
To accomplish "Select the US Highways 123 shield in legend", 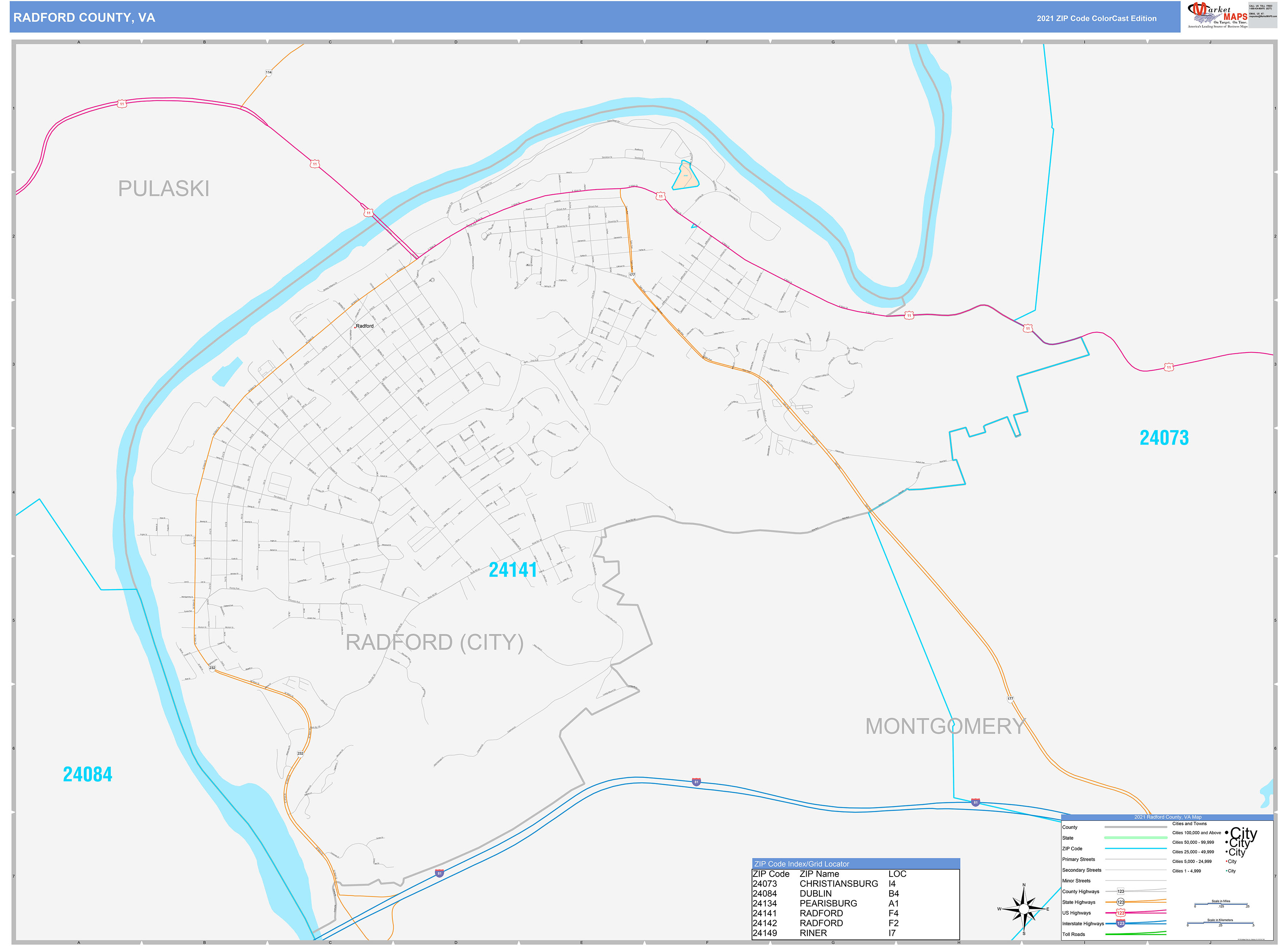I will pyautogui.click(x=1121, y=913).
